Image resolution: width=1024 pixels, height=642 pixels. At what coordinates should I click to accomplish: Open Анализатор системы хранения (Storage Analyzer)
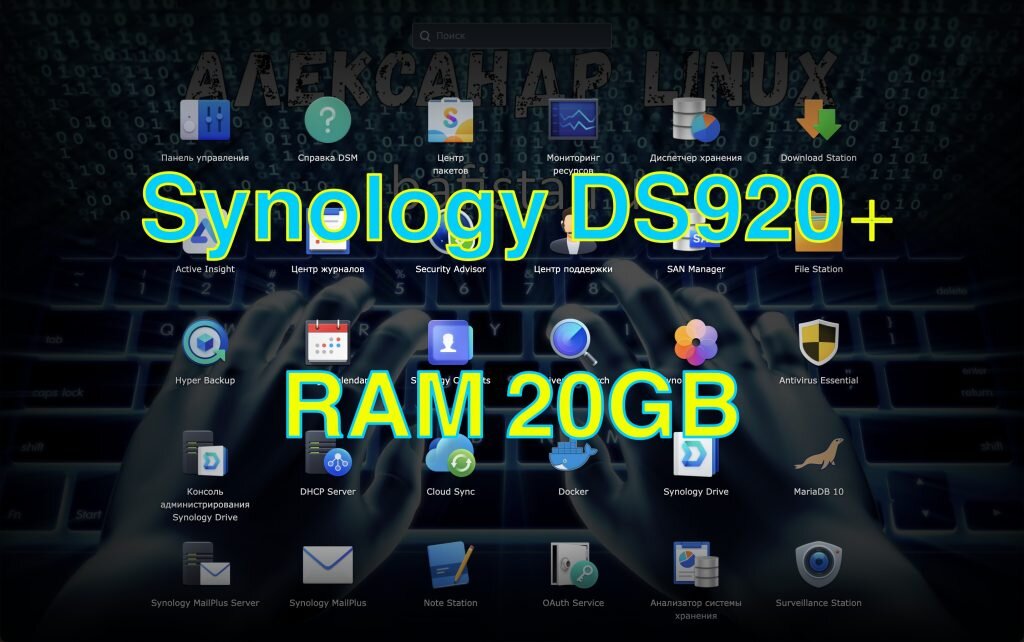coord(696,565)
